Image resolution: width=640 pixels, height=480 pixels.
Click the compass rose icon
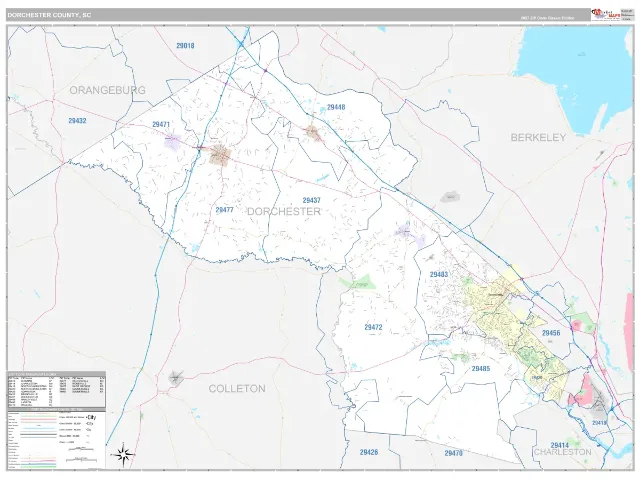(124, 453)
